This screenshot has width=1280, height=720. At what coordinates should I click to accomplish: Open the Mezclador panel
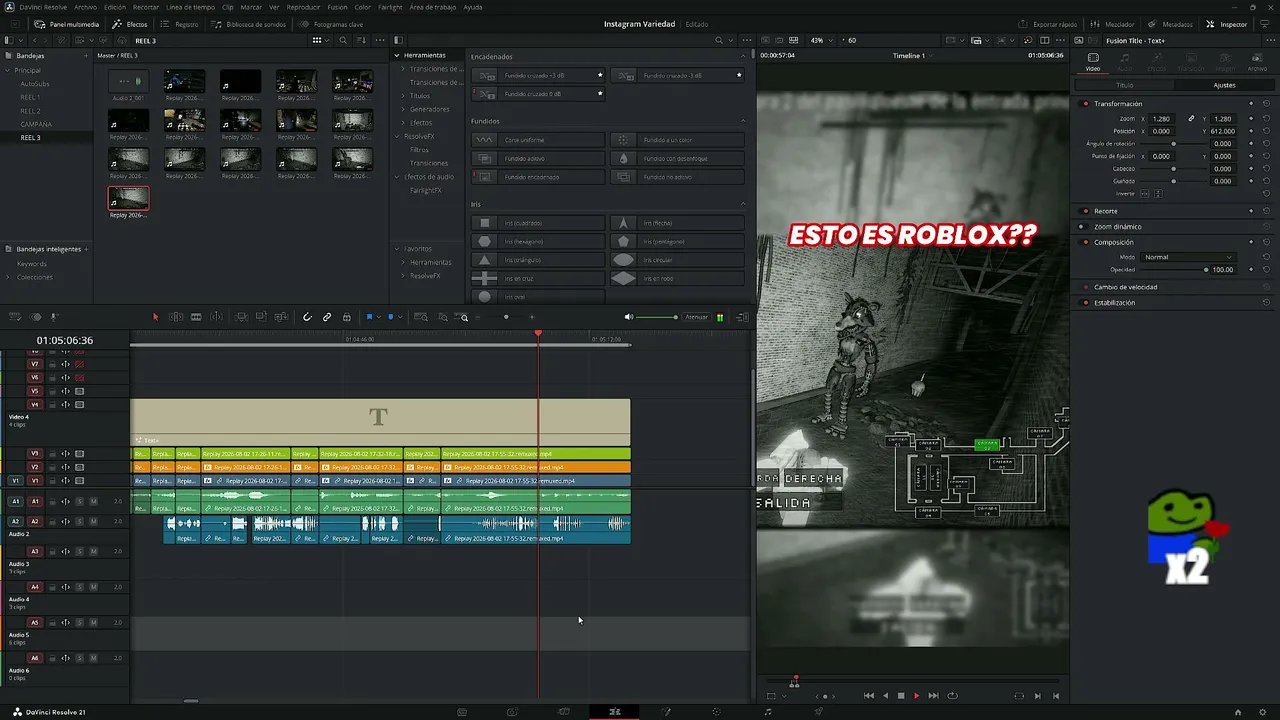[1112, 24]
